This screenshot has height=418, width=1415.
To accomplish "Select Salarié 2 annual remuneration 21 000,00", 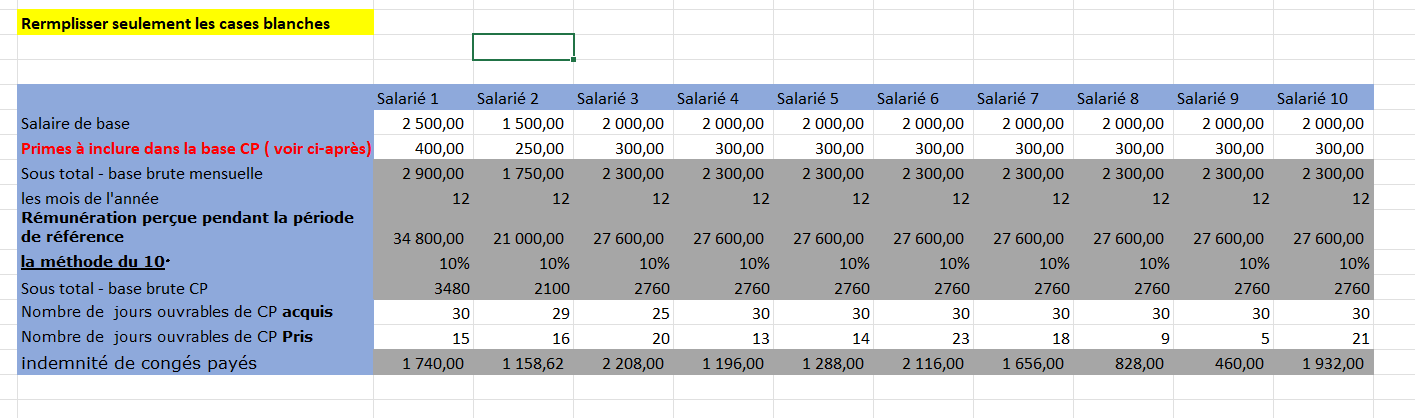I will (528, 238).
